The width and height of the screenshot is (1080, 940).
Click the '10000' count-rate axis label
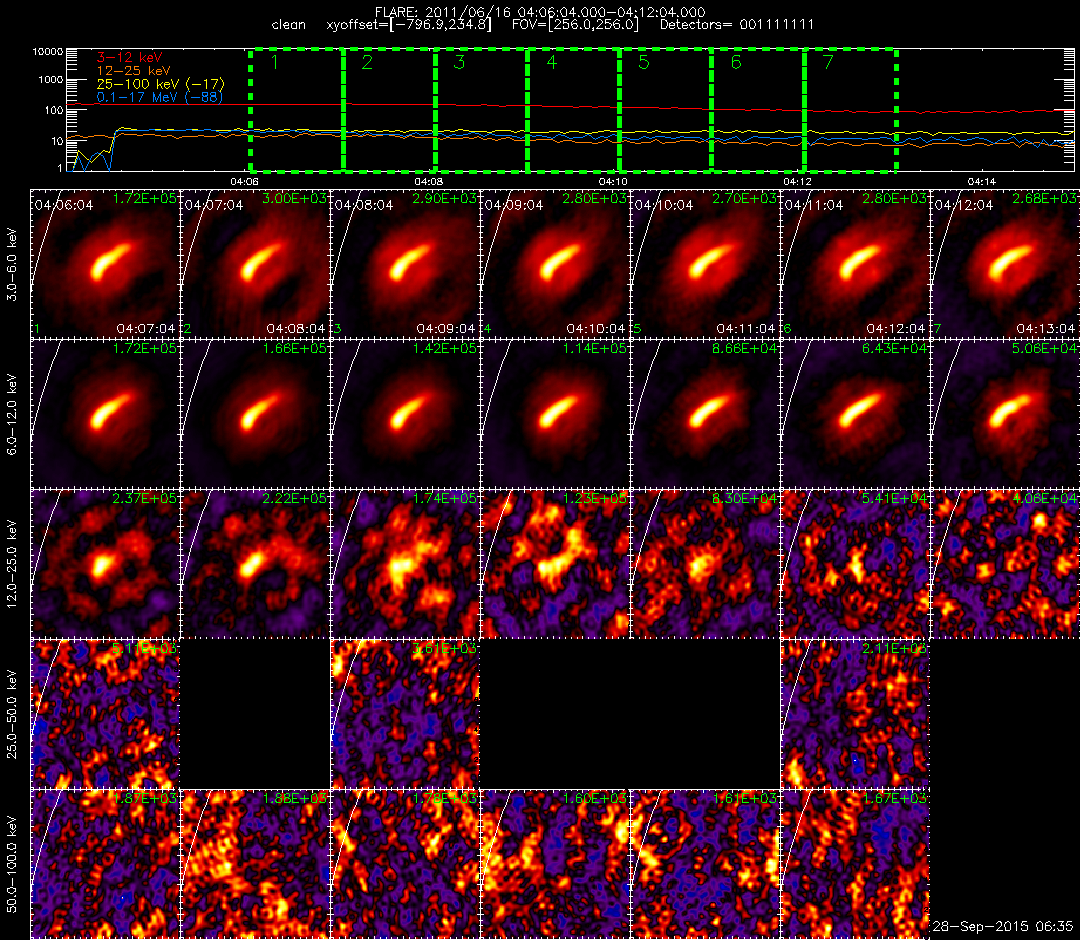tap(48, 52)
